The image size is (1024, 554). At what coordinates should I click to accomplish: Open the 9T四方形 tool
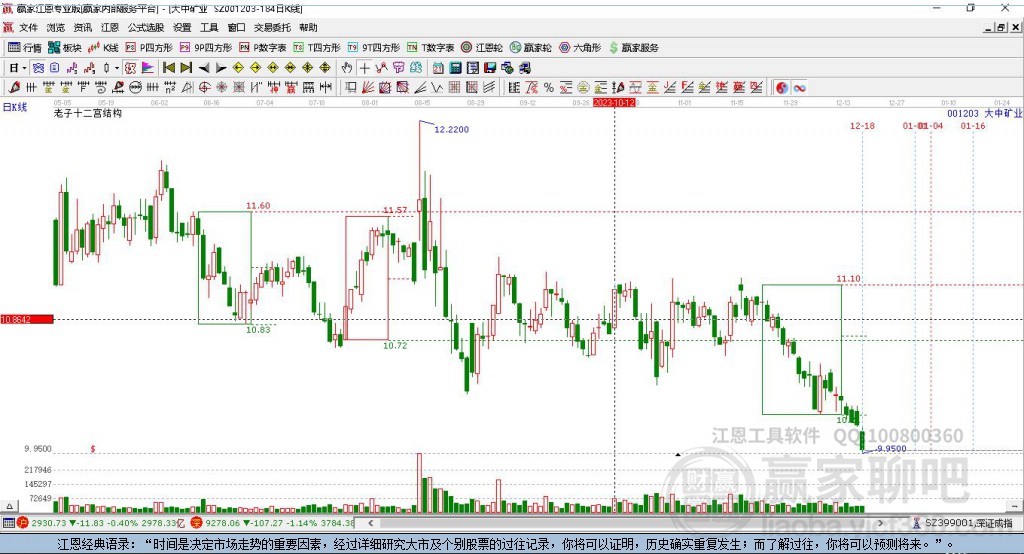pyautogui.click(x=374, y=48)
